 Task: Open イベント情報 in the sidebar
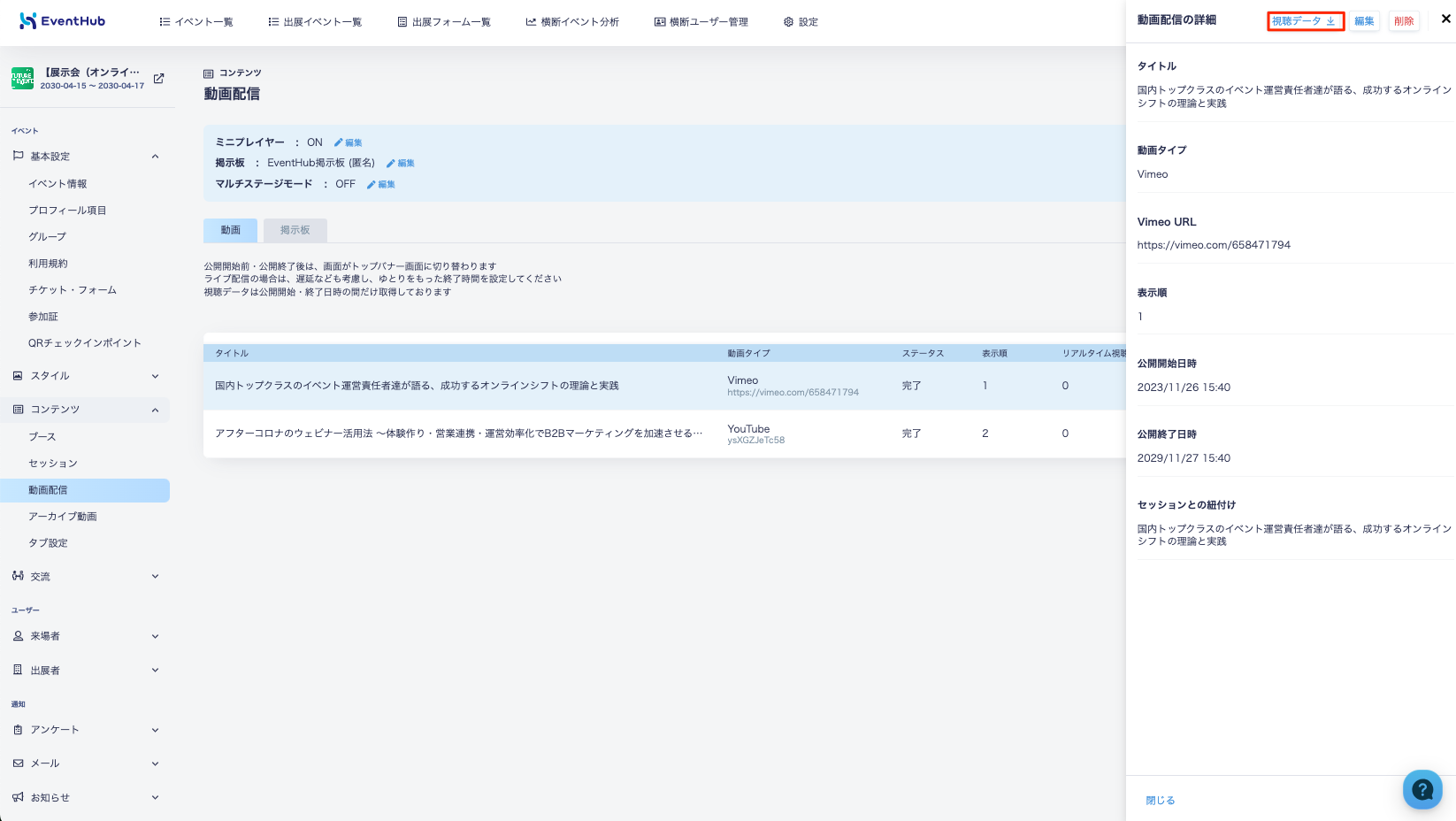[x=57, y=184]
